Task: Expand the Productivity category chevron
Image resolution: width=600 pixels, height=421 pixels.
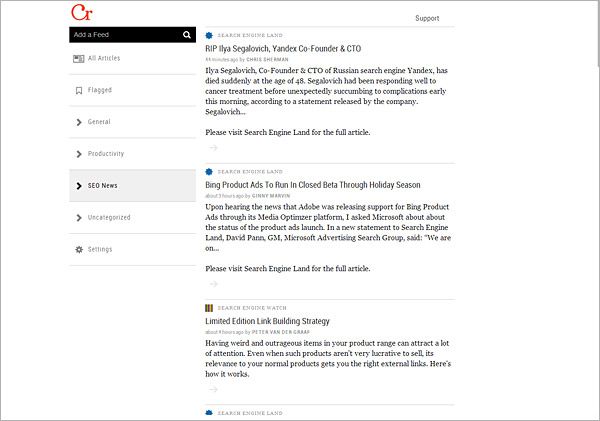Action: pyautogui.click(x=79, y=154)
